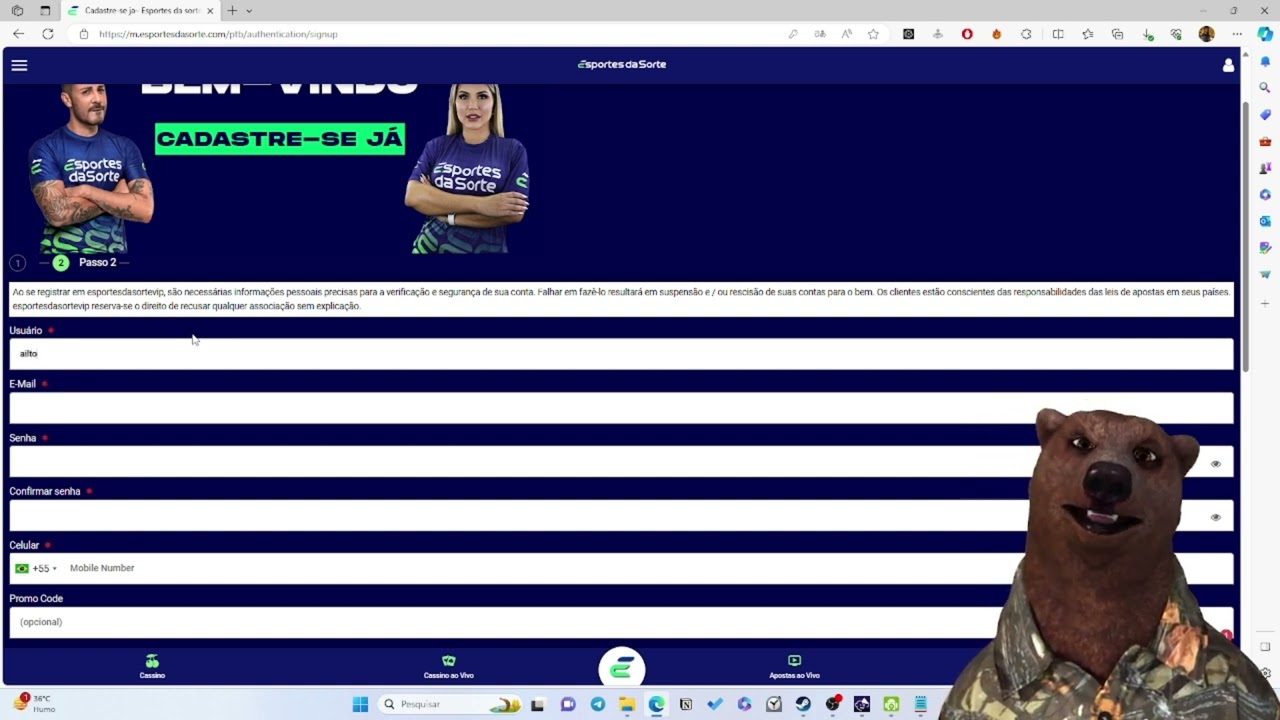Click the browser address bar URL
1280x720 pixels.
tap(218, 34)
